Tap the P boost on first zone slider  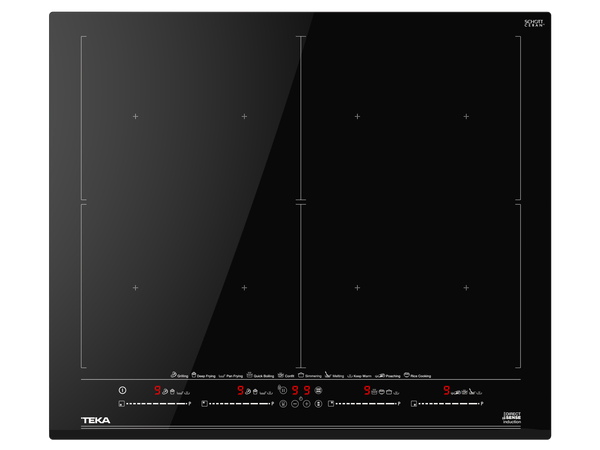(x=190, y=404)
